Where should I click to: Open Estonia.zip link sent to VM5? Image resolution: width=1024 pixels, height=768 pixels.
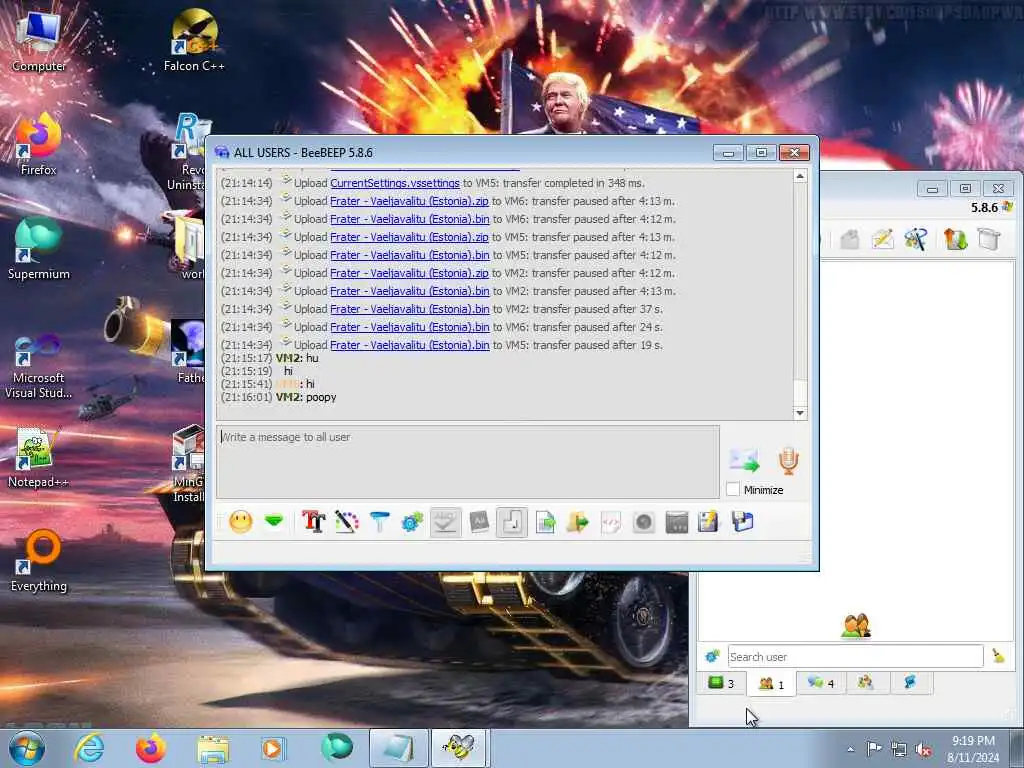(409, 237)
